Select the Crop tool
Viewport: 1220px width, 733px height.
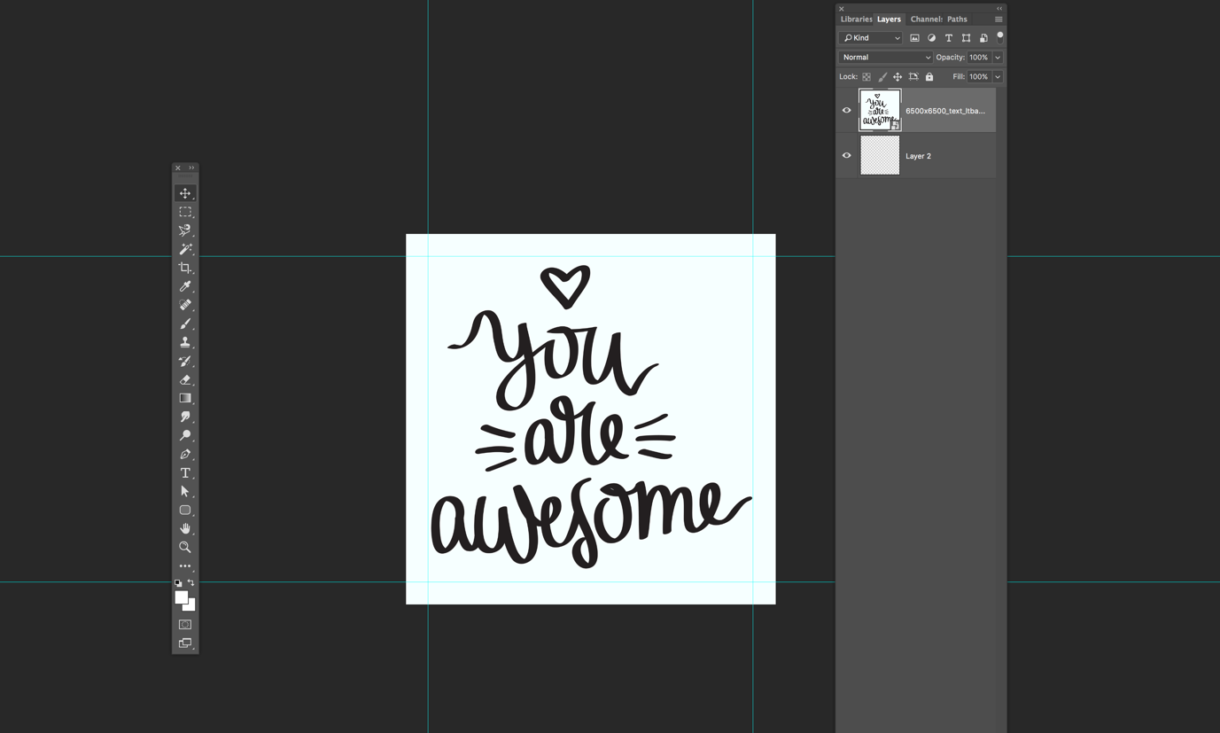point(185,268)
